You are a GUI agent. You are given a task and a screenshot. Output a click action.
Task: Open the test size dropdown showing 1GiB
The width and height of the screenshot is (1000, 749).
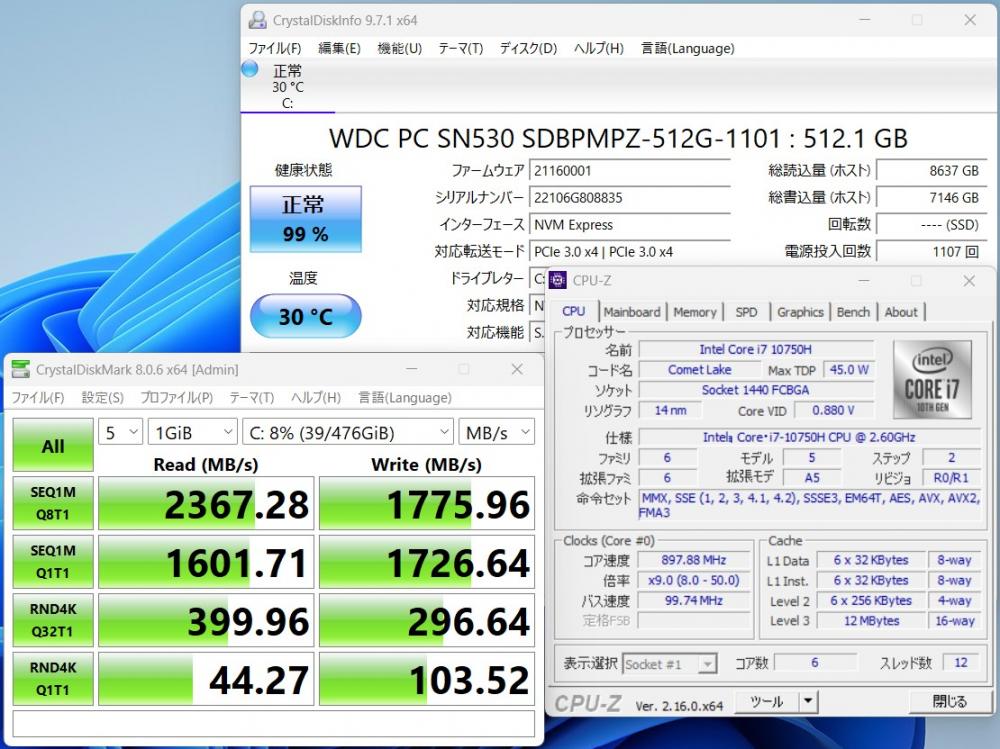193,433
